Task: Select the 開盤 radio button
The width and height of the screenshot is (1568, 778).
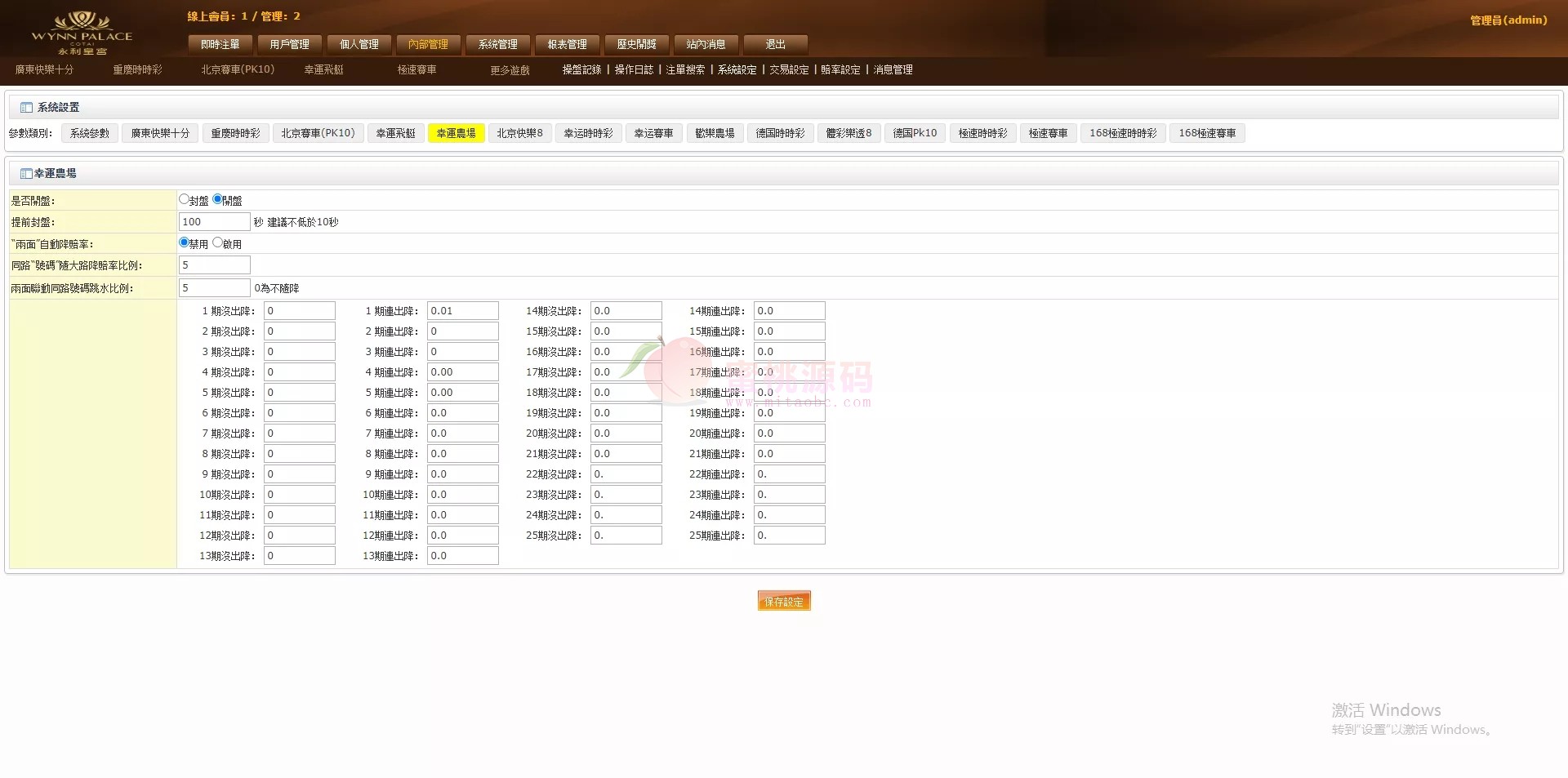Action: point(217,199)
